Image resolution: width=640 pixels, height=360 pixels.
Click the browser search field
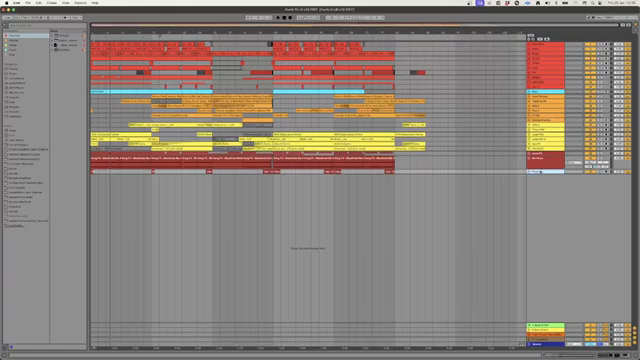coord(47,25)
